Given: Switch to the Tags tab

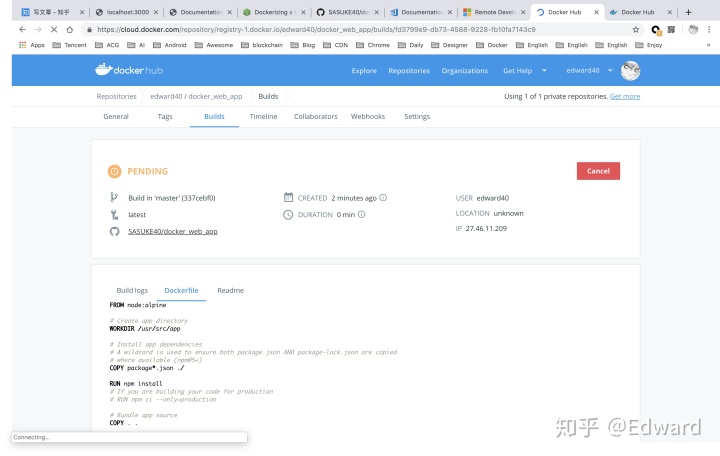Looking at the screenshot, I should [x=165, y=117].
